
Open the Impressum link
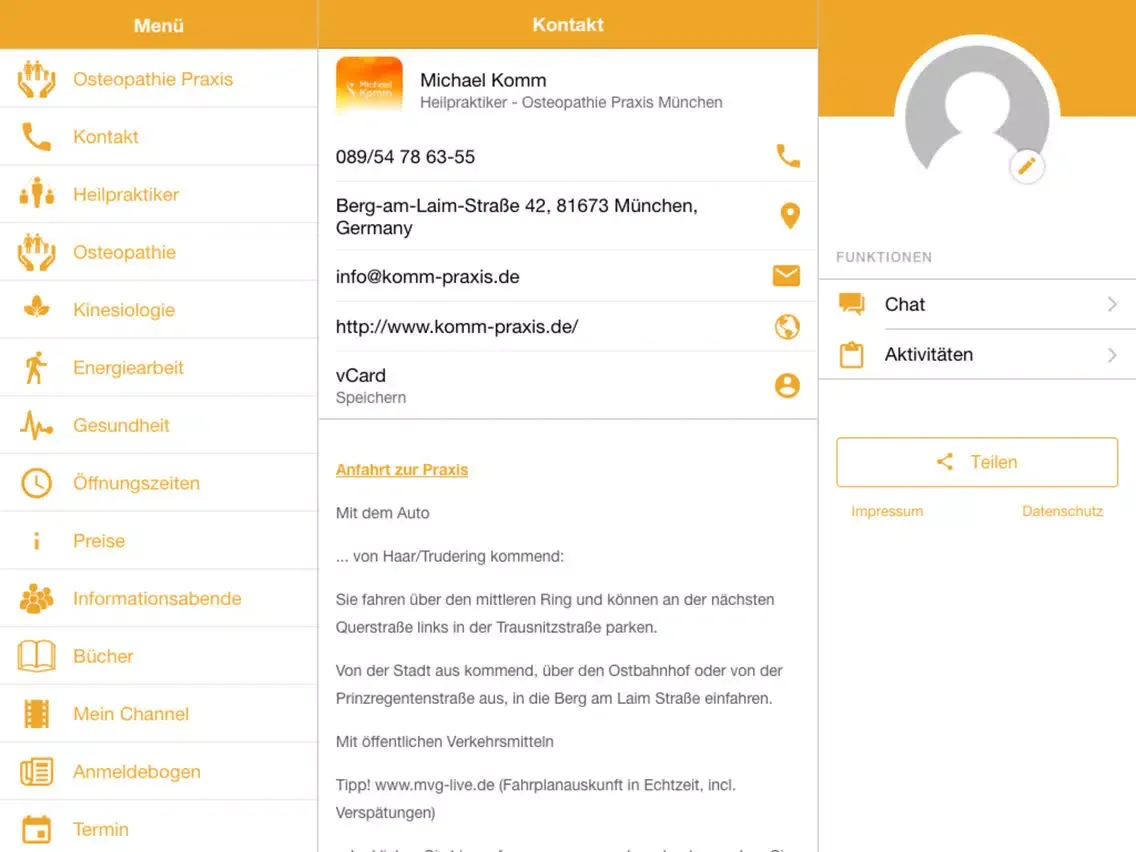887,511
